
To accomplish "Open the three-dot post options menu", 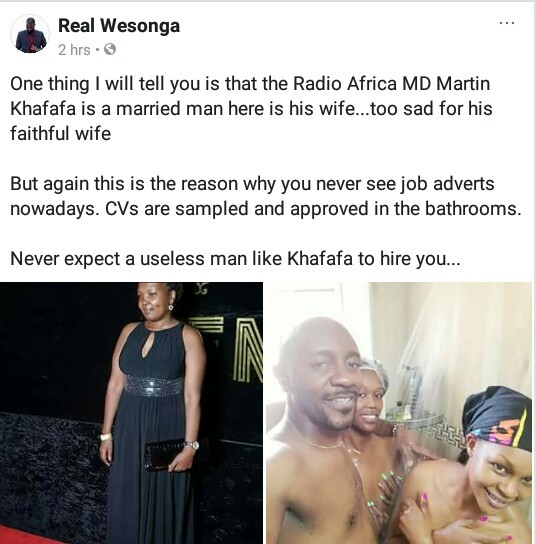I will [x=507, y=23].
